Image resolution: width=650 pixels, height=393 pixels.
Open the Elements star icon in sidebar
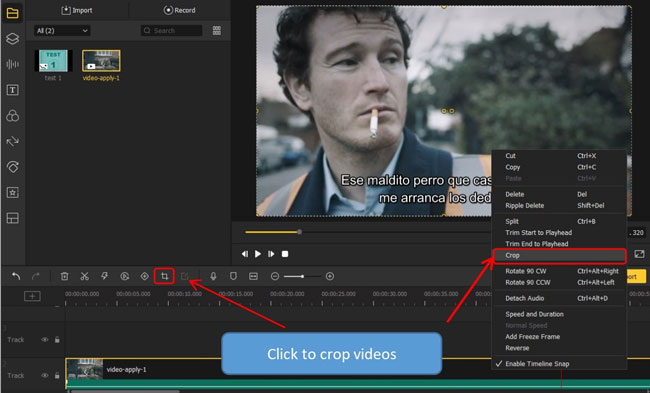point(12,192)
